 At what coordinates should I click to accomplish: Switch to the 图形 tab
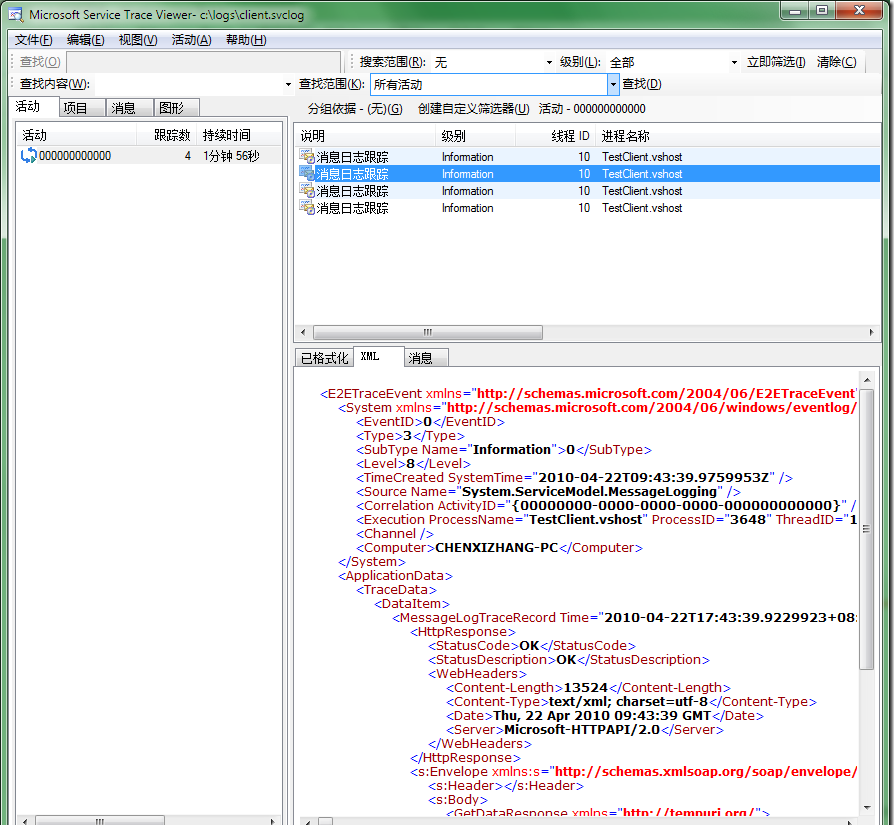point(176,108)
